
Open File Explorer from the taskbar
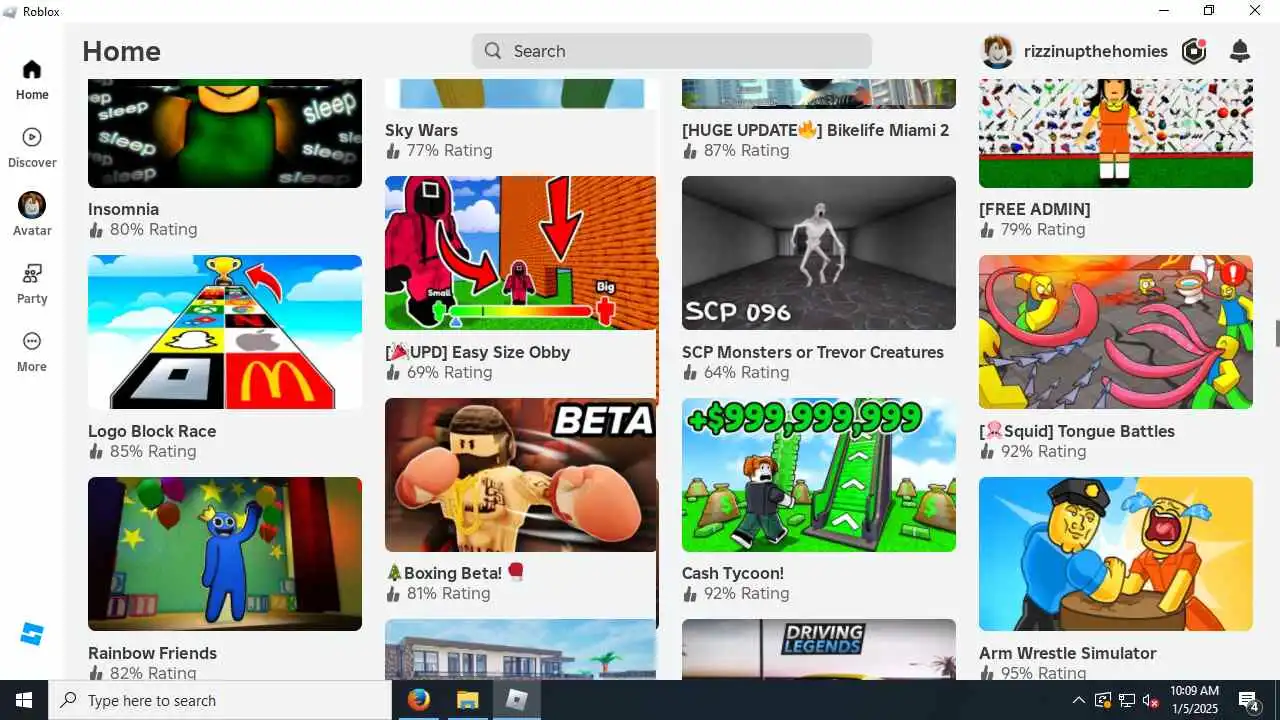point(467,700)
